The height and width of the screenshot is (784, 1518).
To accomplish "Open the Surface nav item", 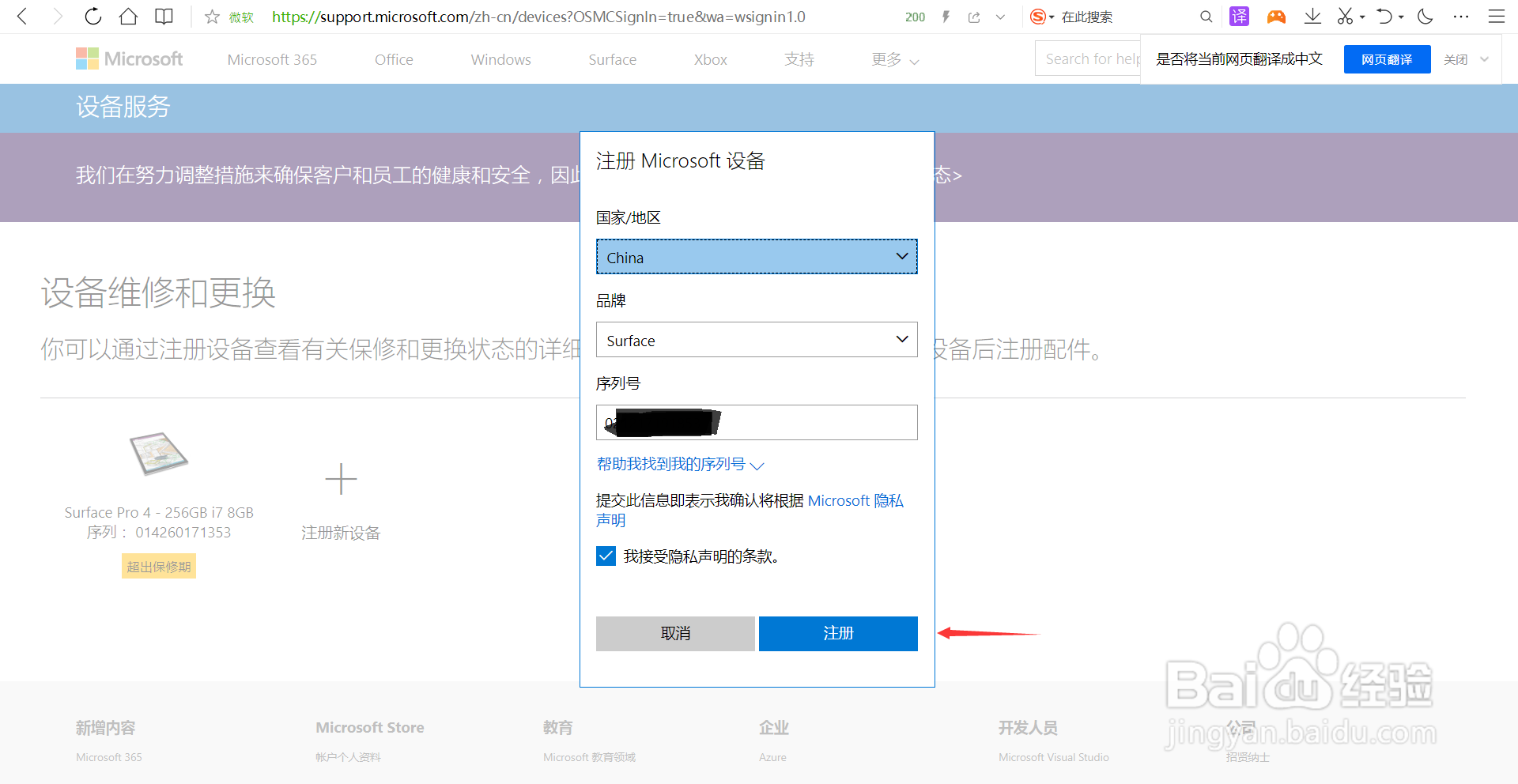I will click(612, 59).
